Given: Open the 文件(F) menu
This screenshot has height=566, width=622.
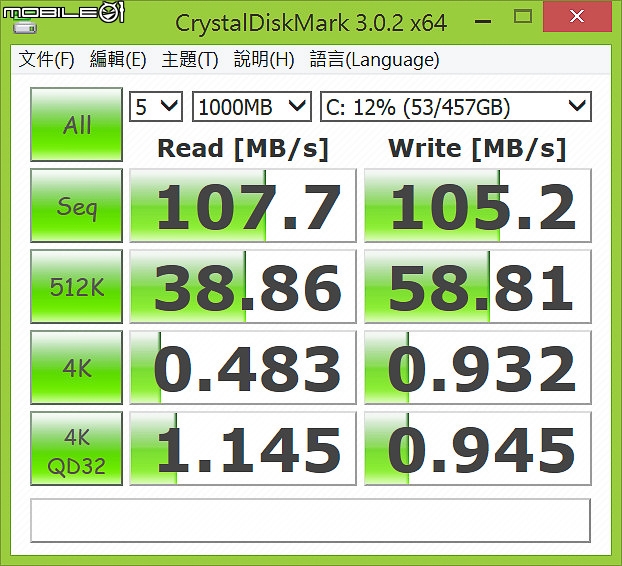Looking at the screenshot, I should pos(46,59).
